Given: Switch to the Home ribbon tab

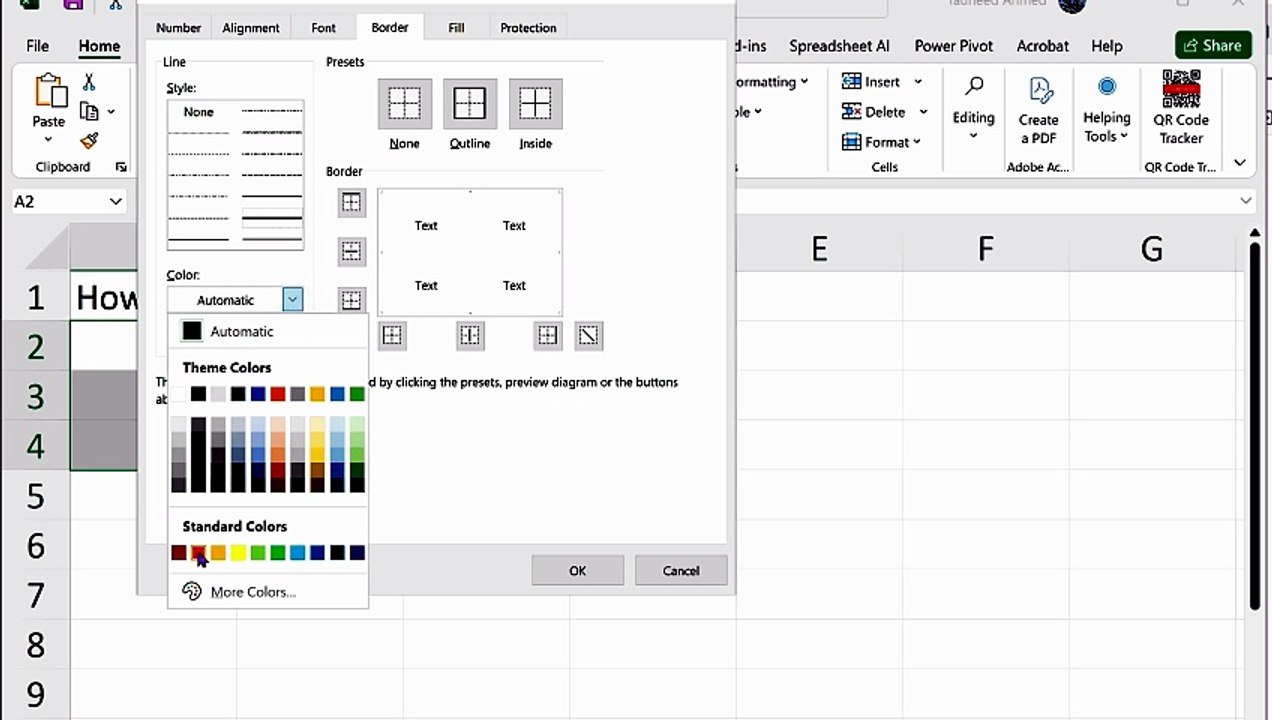Looking at the screenshot, I should click(99, 46).
